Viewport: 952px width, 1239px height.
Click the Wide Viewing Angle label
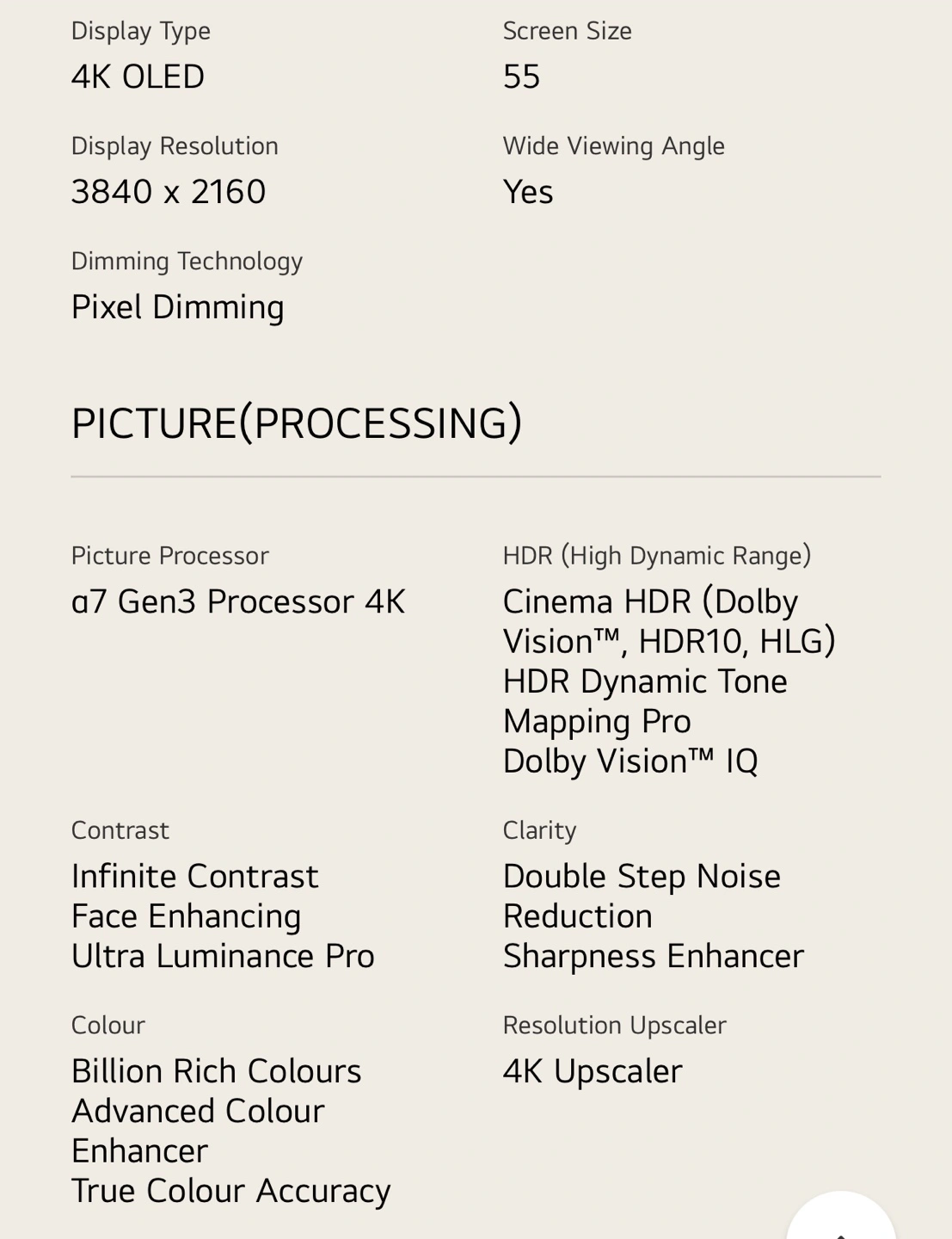[614, 146]
